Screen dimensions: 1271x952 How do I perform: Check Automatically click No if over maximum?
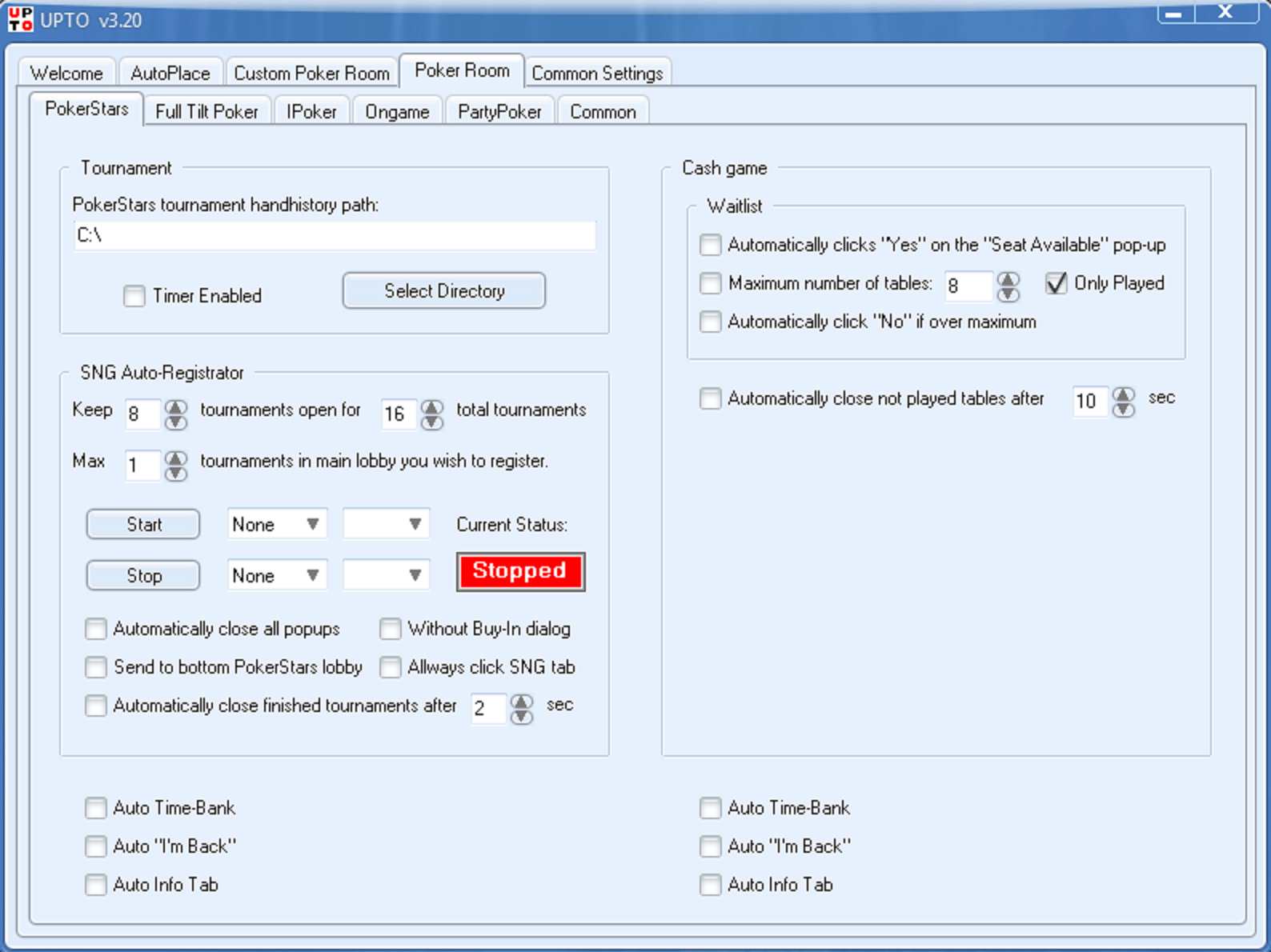tap(711, 322)
